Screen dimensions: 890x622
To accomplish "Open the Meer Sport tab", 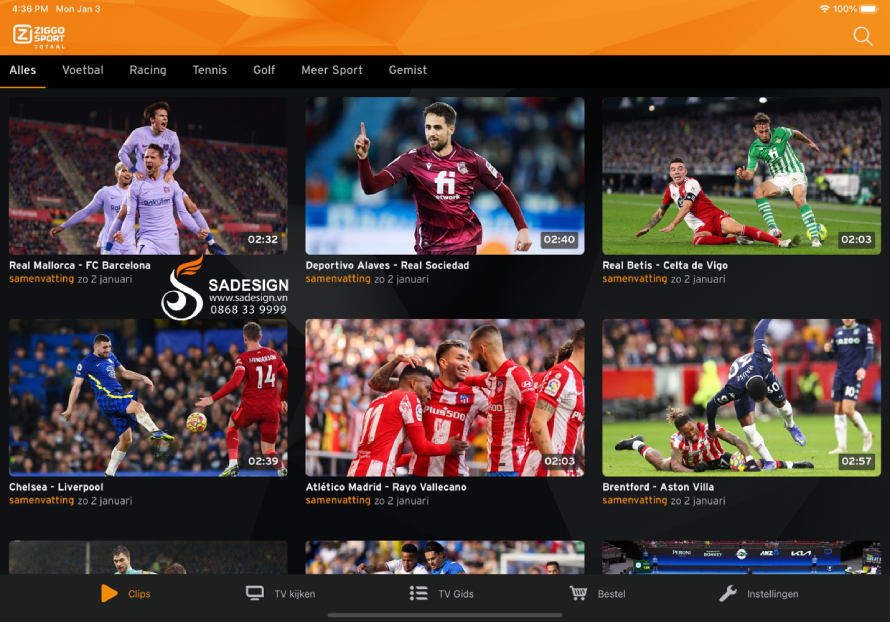I will click(x=332, y=70).
